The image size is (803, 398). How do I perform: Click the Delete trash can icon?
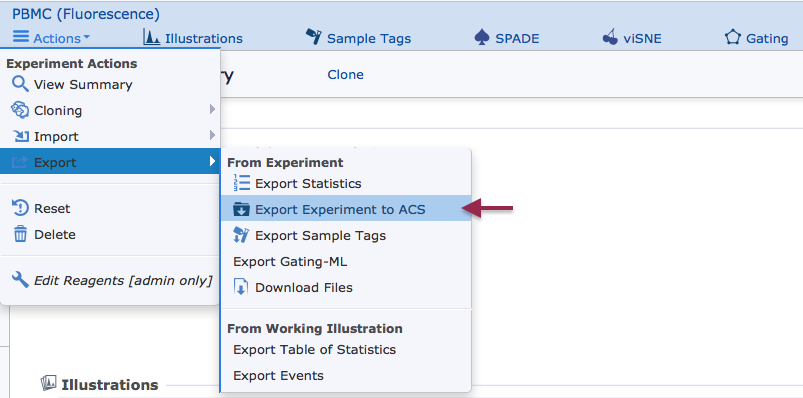pos(20,235)
